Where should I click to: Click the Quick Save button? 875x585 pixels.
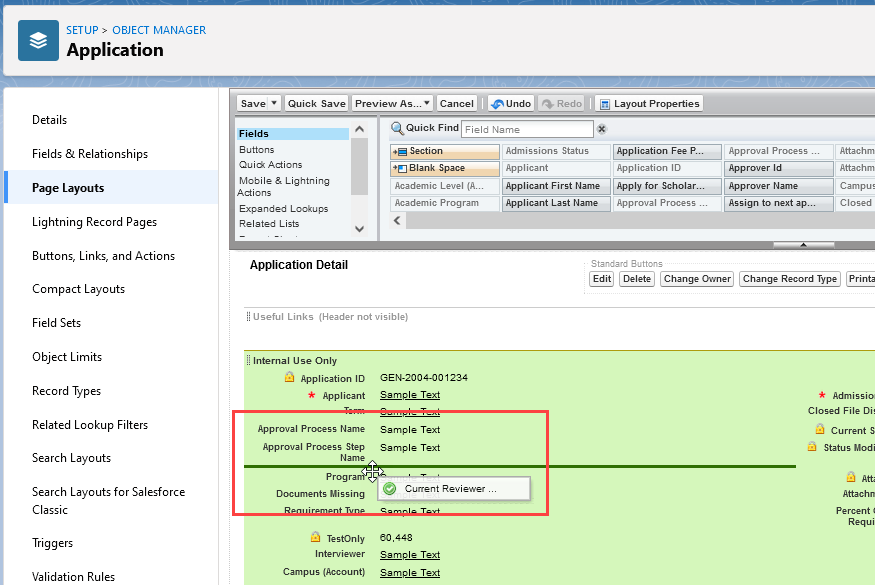[x=316, y=103]
